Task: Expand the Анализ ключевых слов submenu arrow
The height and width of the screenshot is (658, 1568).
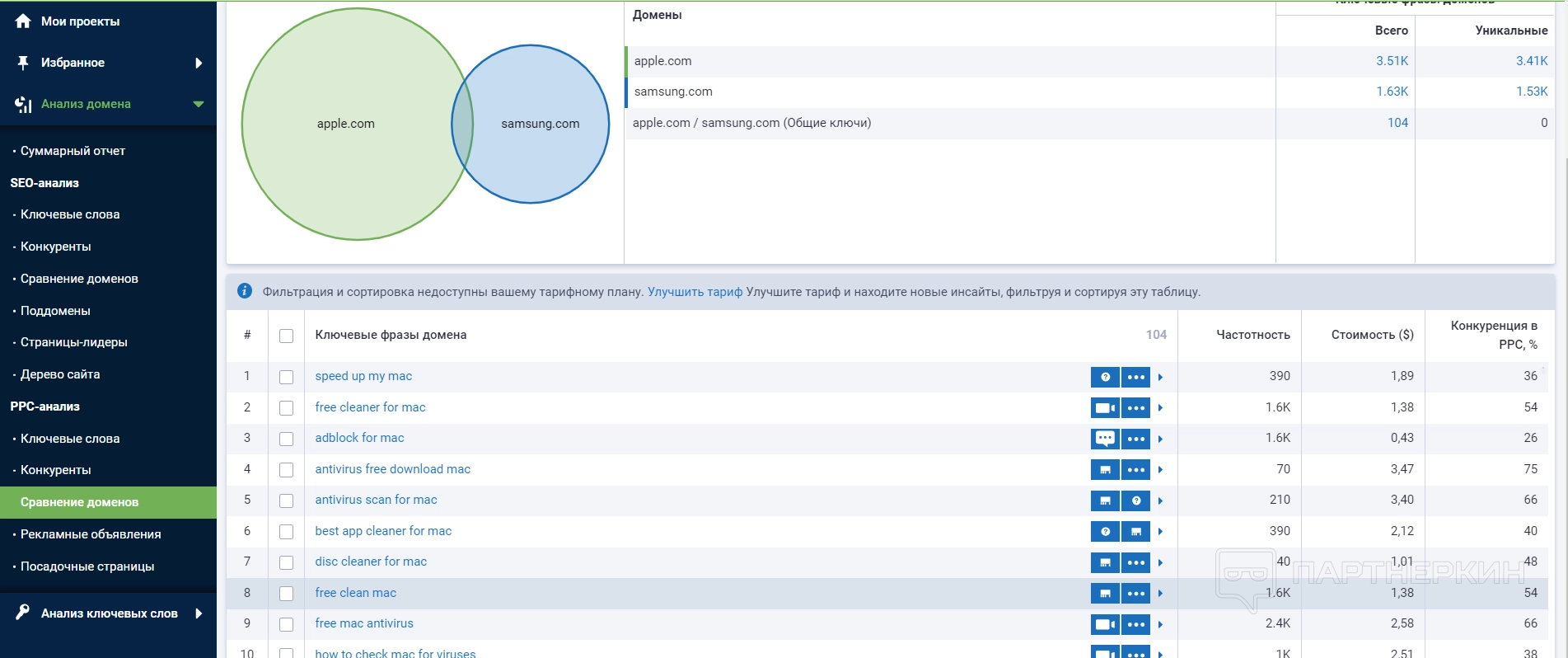Action: point(199,613)
